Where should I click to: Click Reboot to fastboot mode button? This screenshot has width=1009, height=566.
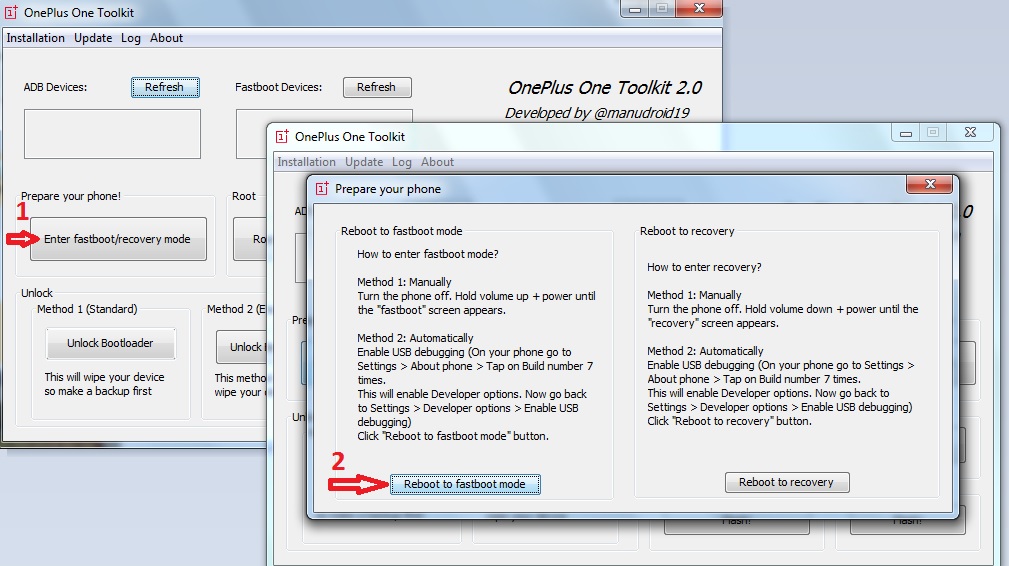tap(465, 484)
